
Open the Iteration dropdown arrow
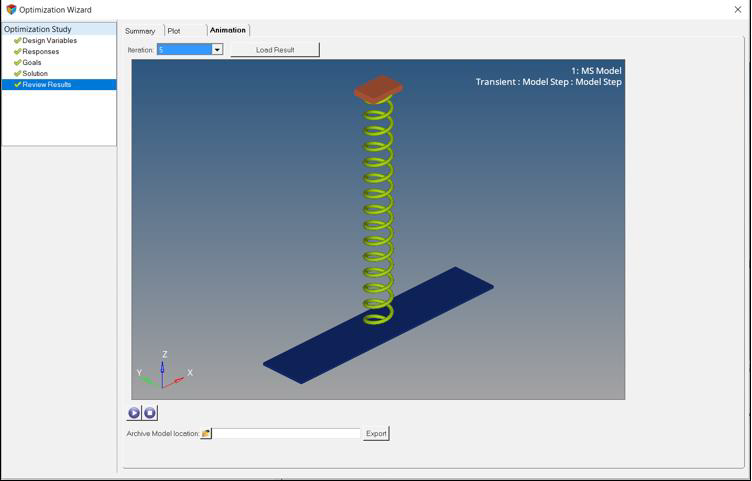tap(217, 50)
